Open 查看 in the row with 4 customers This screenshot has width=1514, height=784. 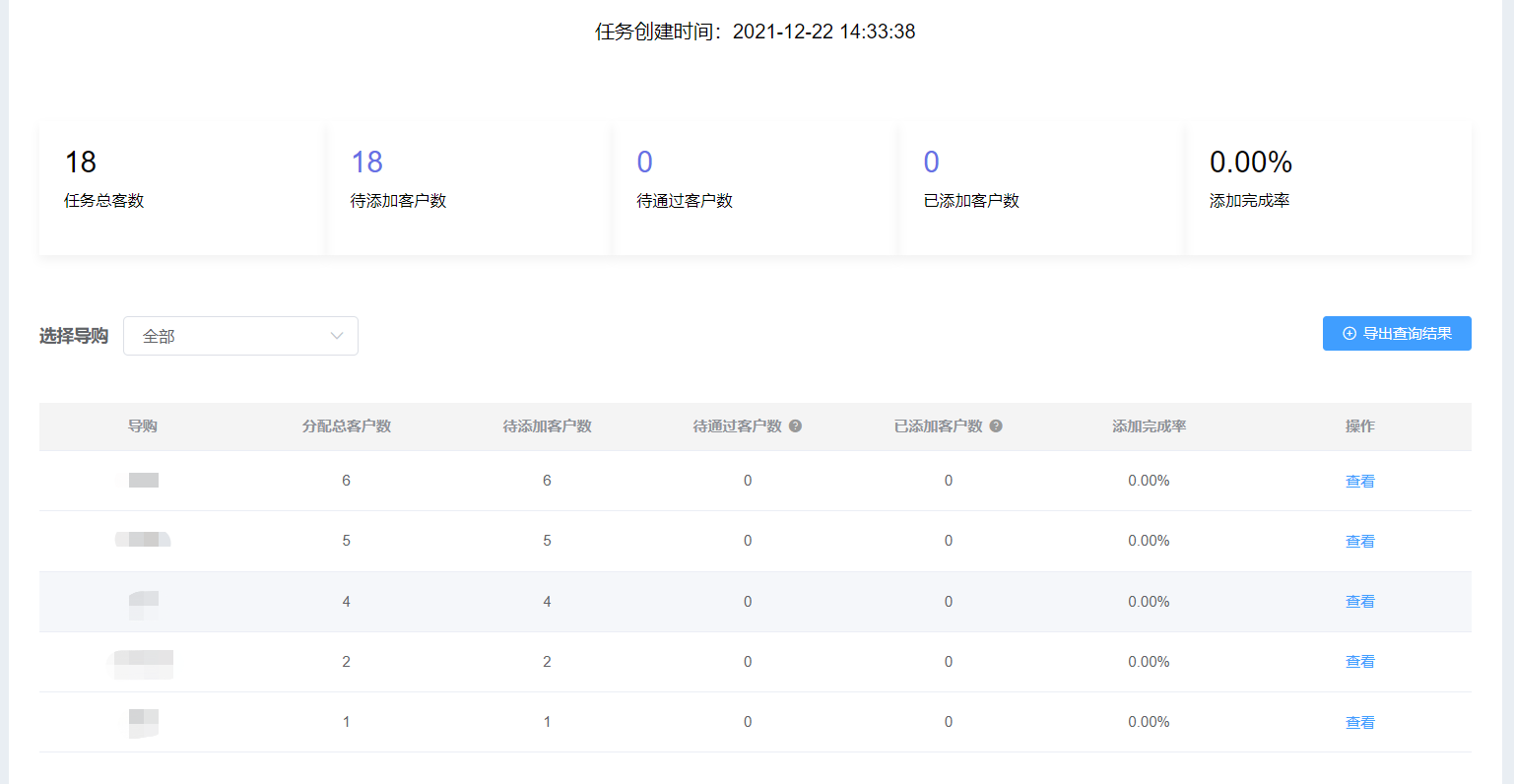tap(1359, 602)
